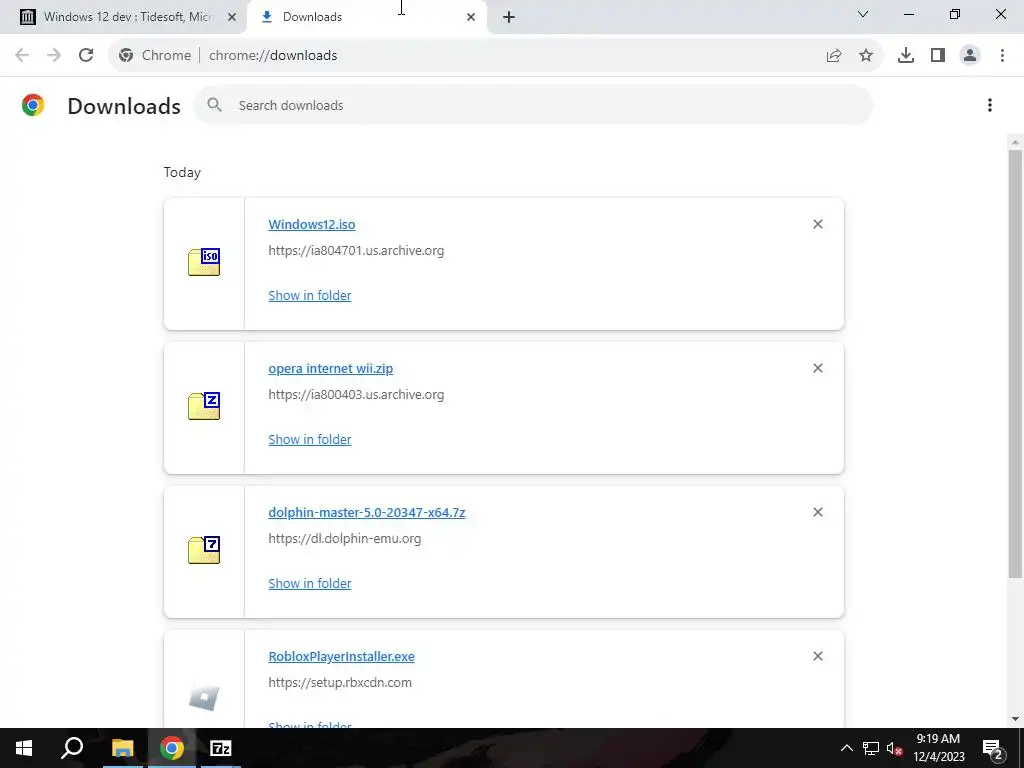Open the network tray icon
The height and width of the screenshot is (768, 1024).
tap(871, 748)
